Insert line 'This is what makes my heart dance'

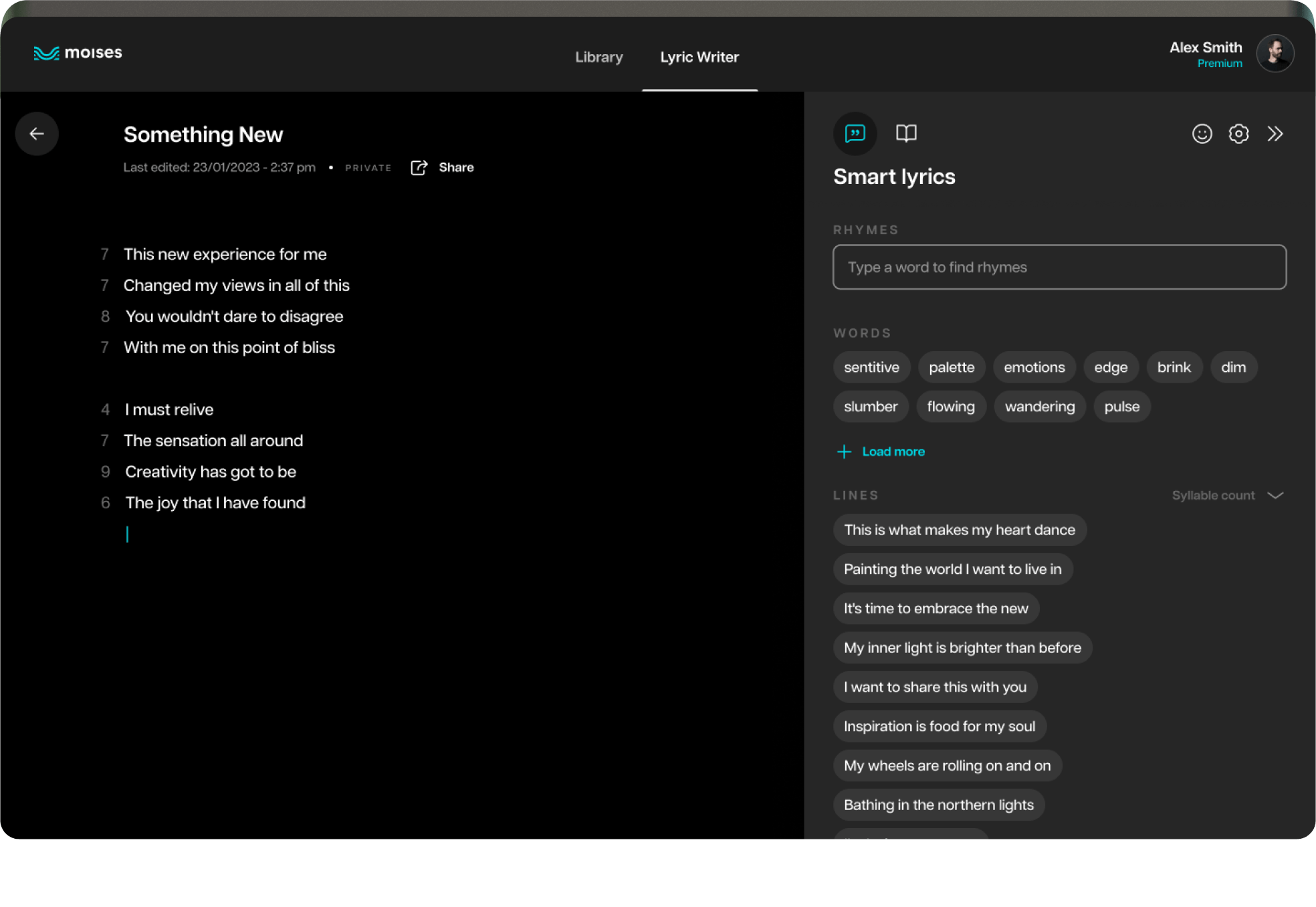coord(960,530)
